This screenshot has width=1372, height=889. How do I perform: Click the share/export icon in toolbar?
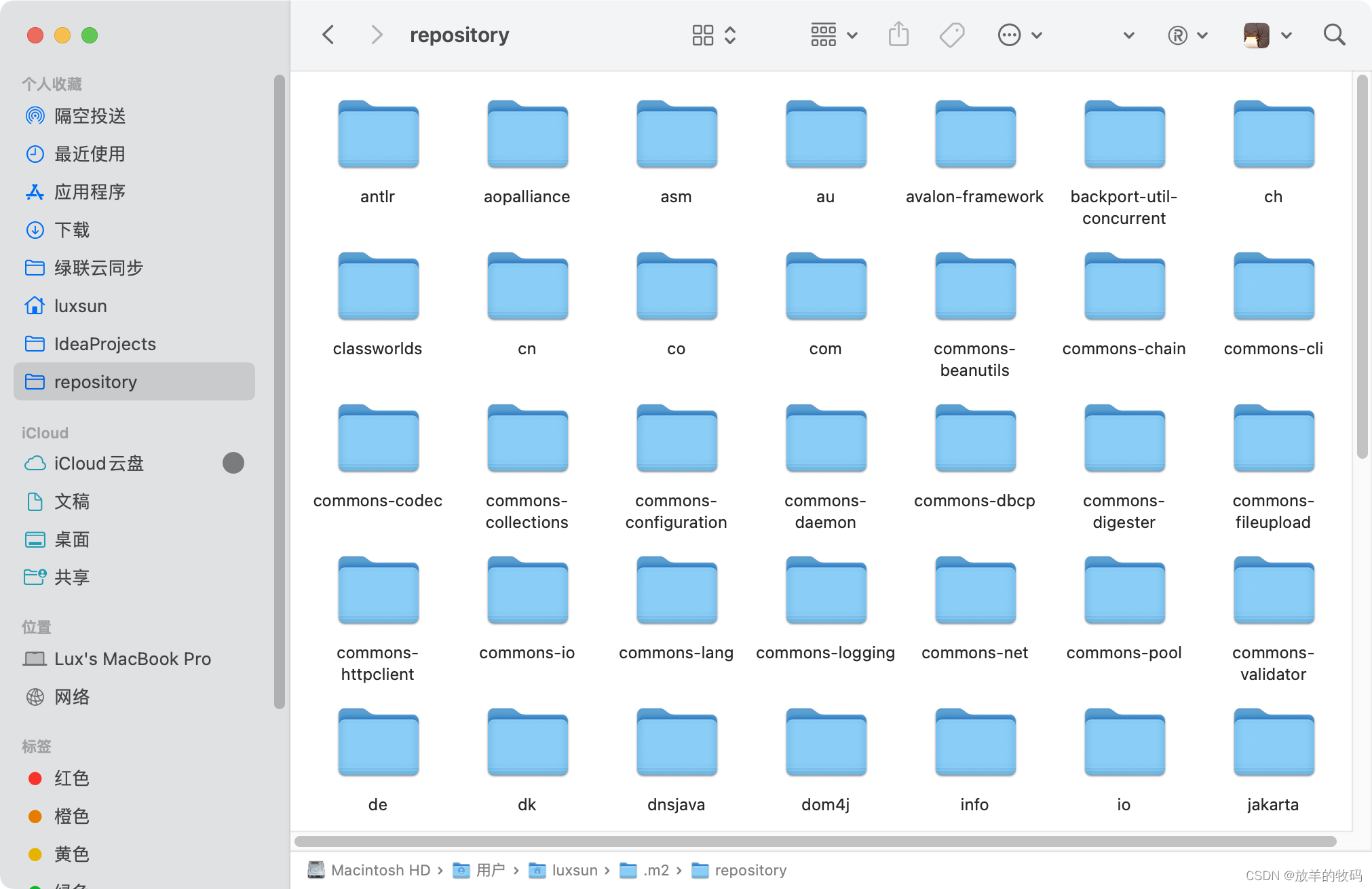click(898, 35)
